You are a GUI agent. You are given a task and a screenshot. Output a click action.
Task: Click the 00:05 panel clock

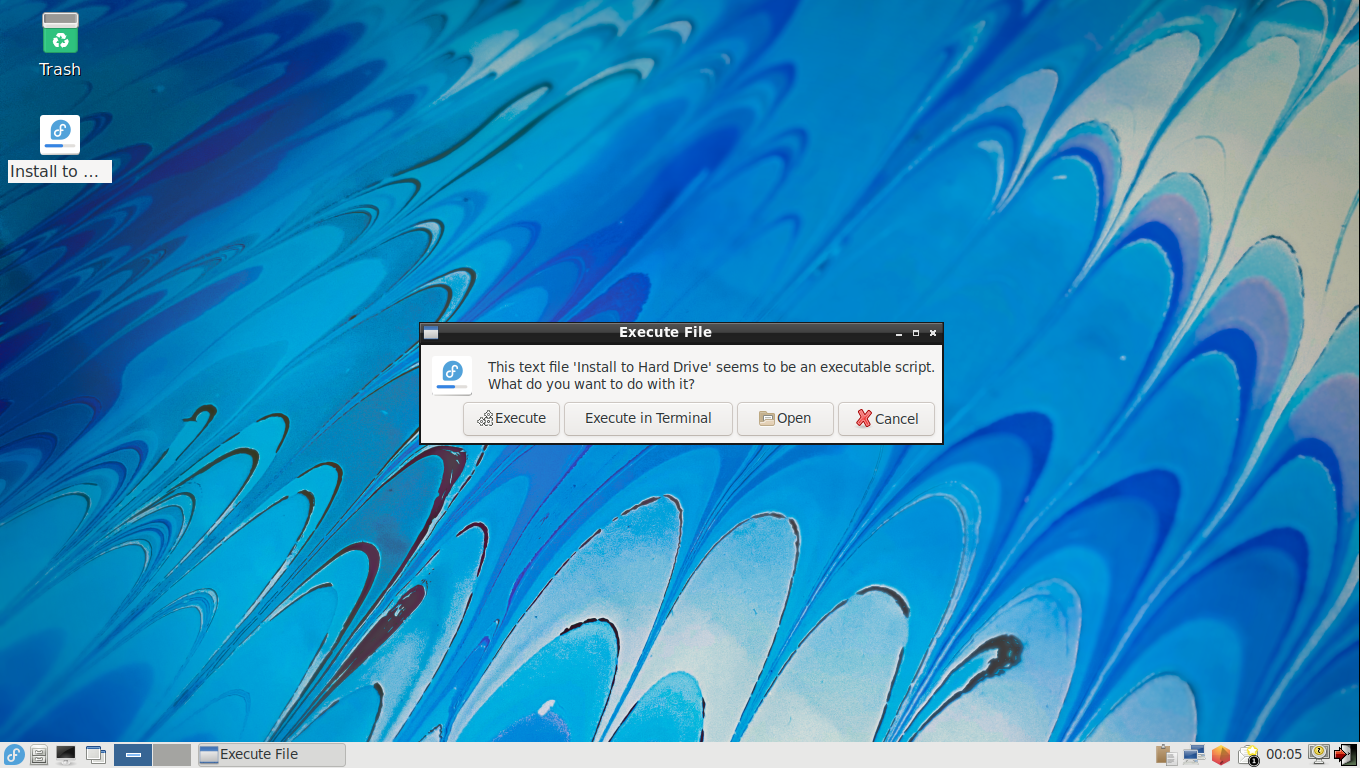(1284, 755)
